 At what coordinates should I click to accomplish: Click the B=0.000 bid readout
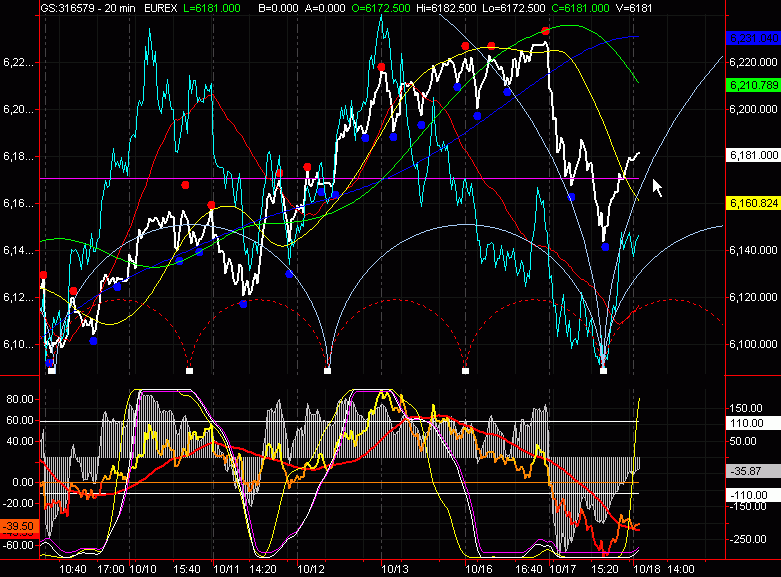coord(278,8)
